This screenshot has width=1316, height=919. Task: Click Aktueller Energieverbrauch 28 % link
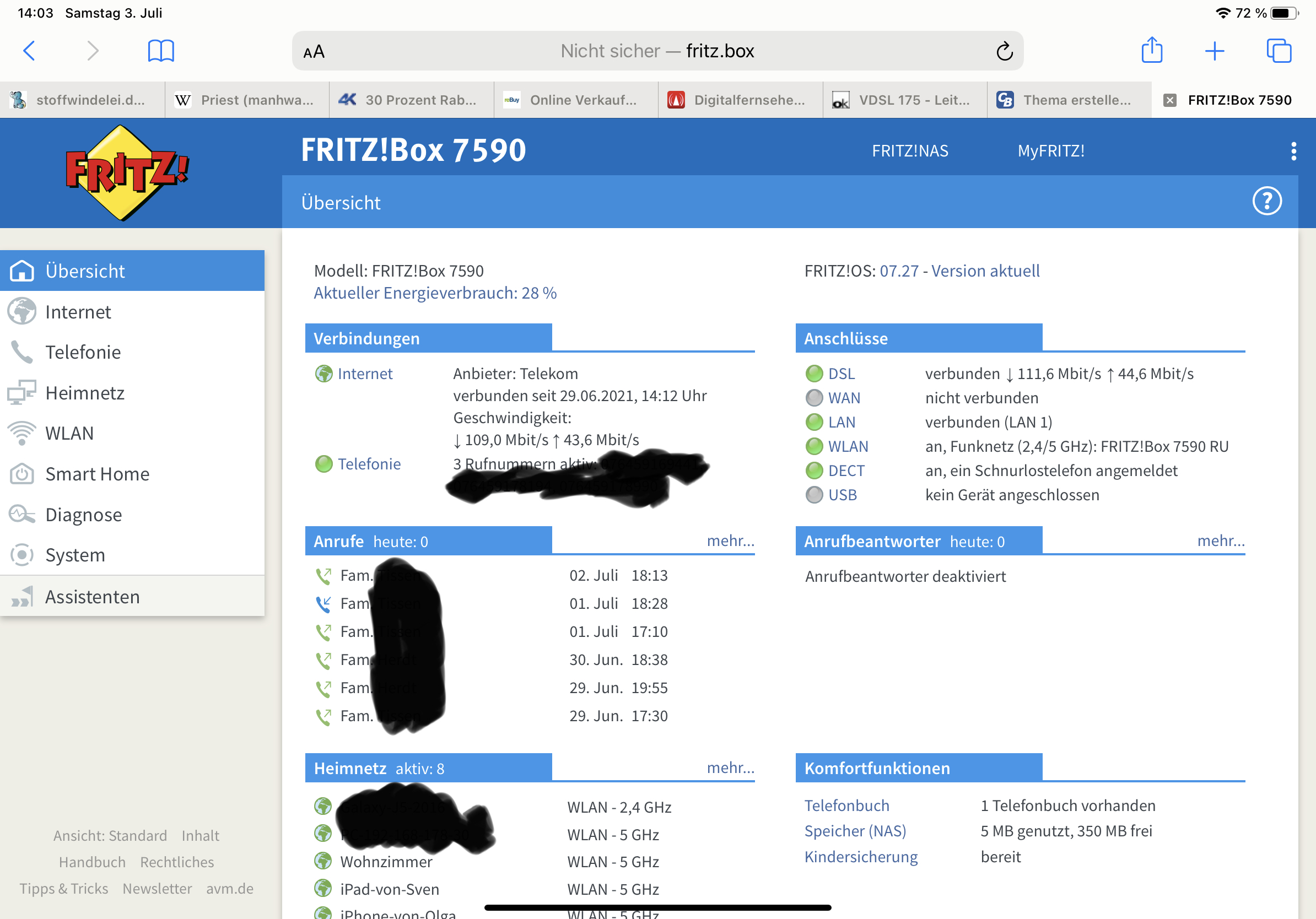click(434, 293)
